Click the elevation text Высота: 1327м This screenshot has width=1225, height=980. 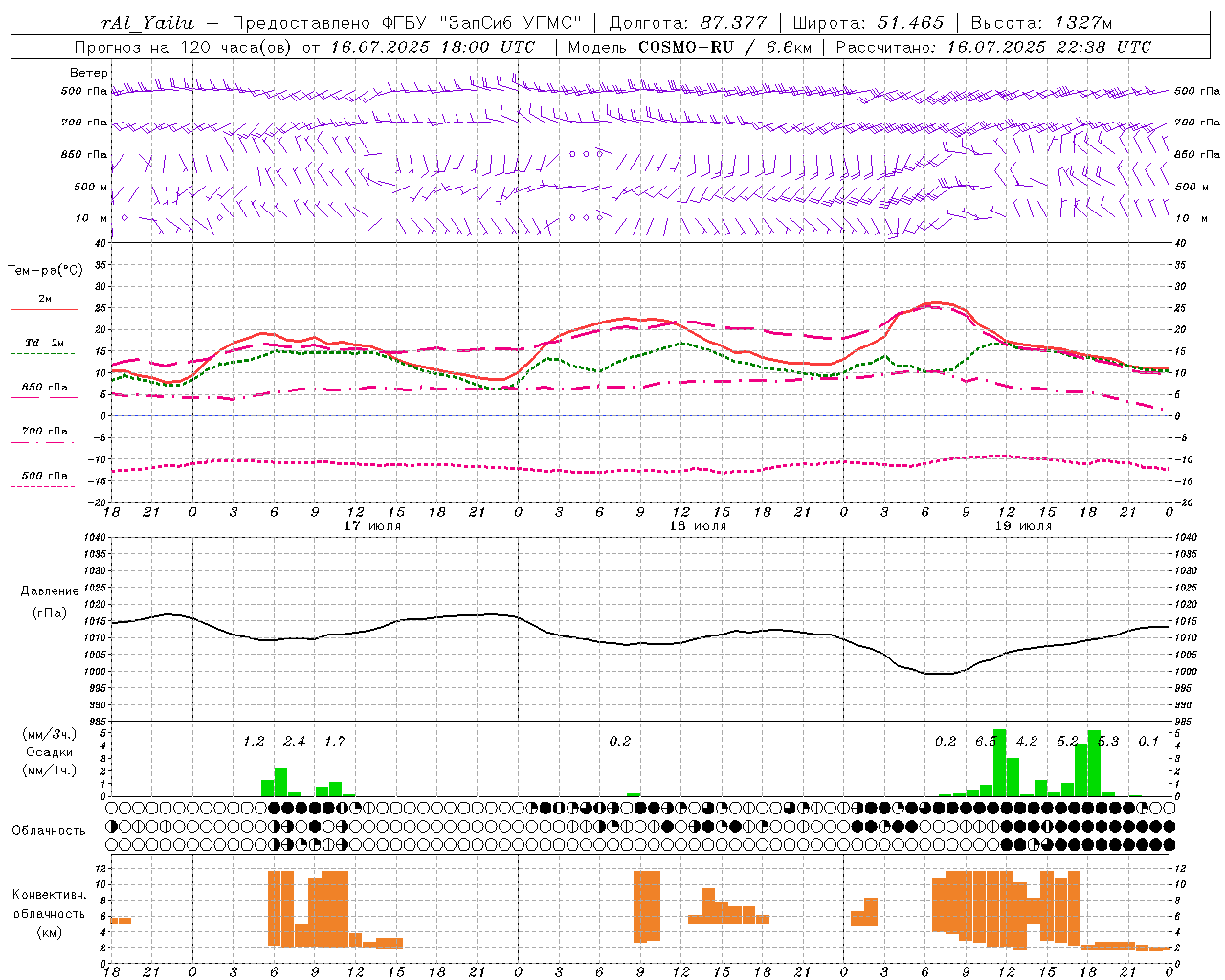[x=1042, y=23]
